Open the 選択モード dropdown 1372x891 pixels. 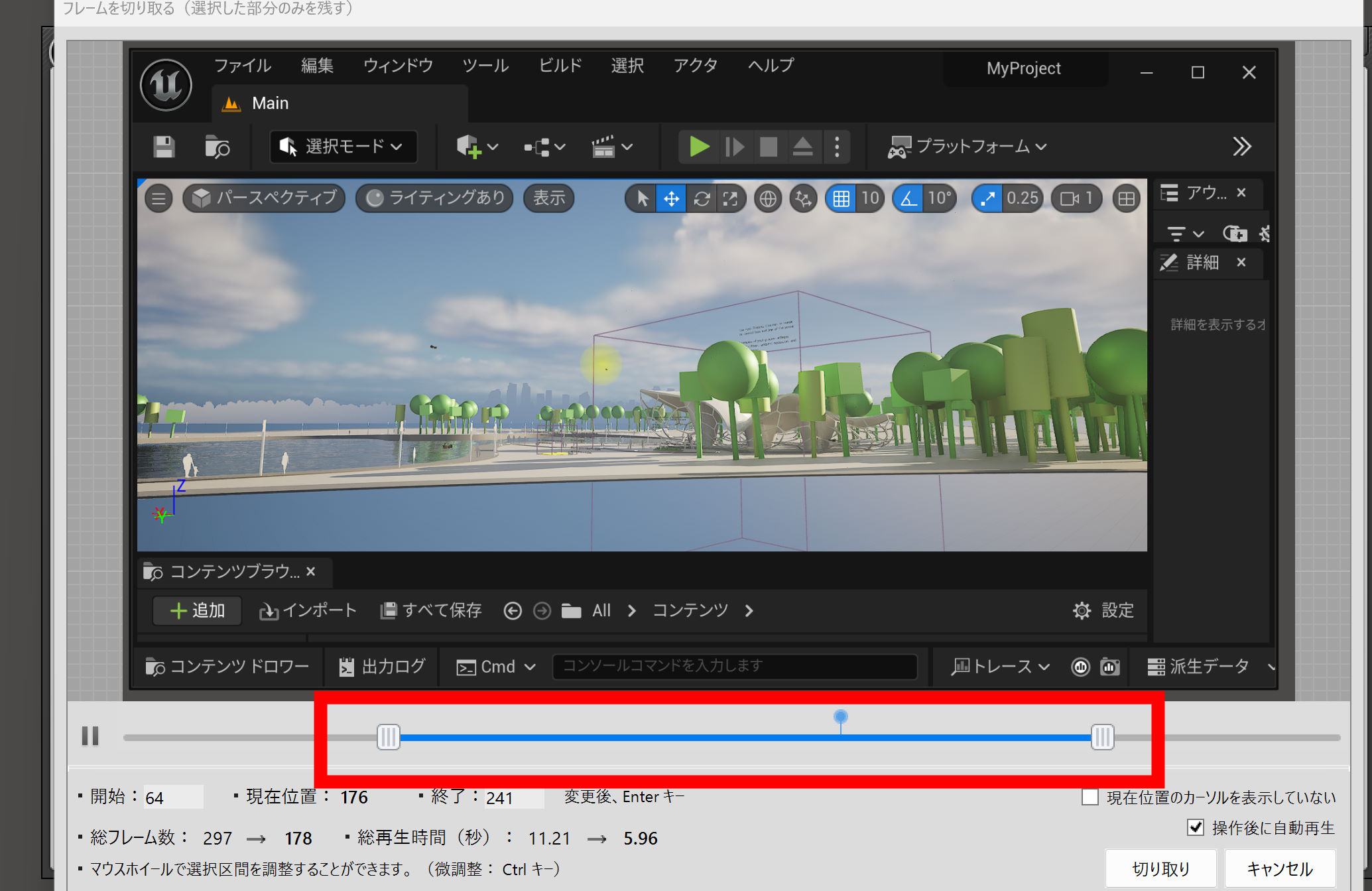343,147
